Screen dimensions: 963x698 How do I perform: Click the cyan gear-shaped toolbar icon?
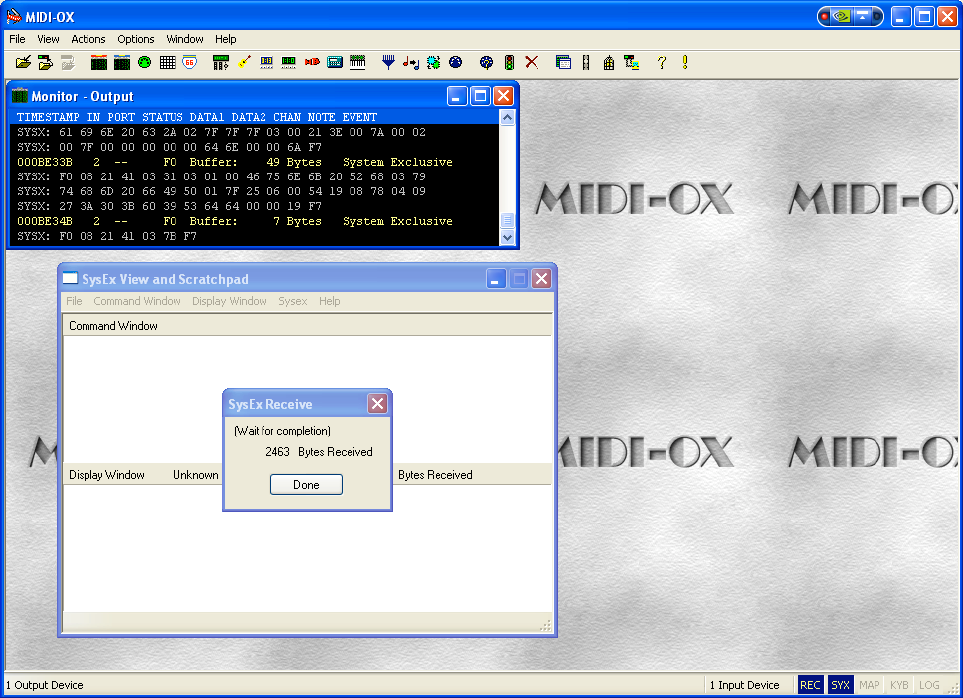coord(433,63)
